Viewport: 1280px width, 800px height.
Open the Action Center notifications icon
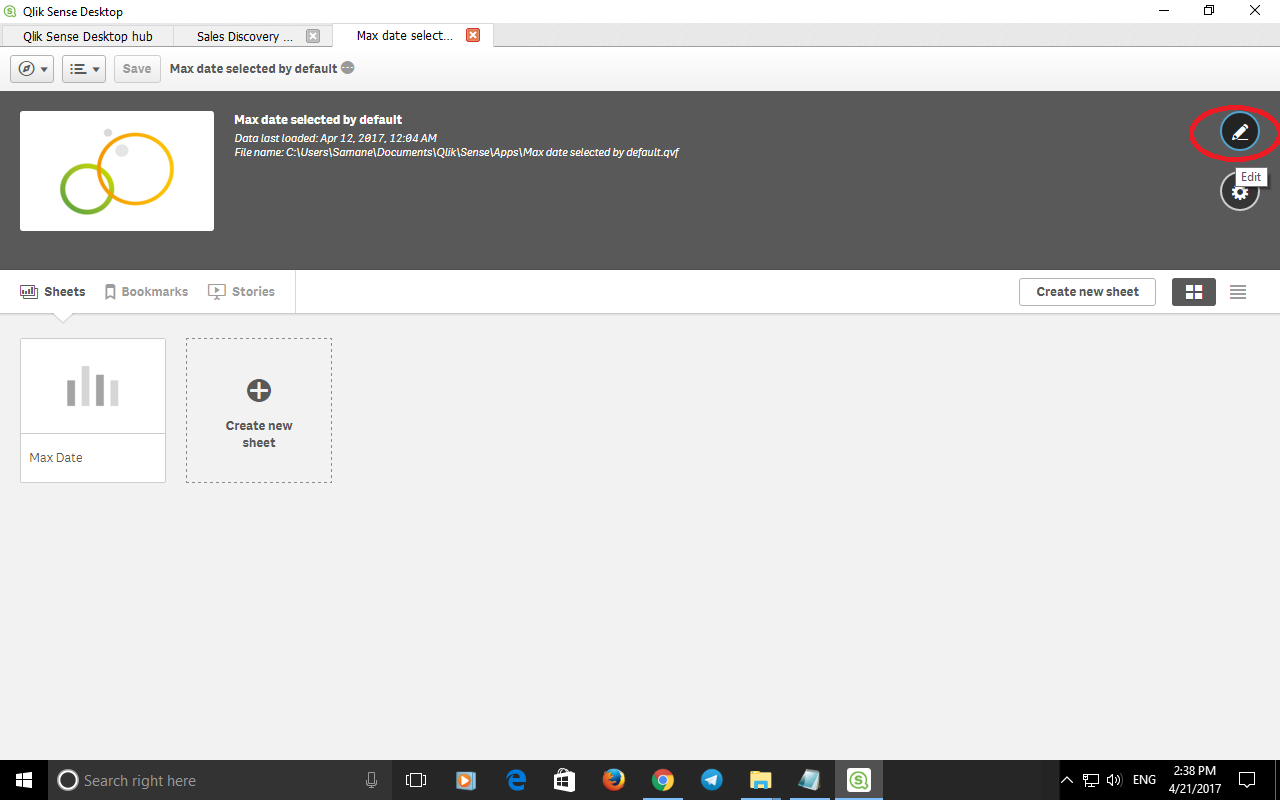(x=1247, y=780)
